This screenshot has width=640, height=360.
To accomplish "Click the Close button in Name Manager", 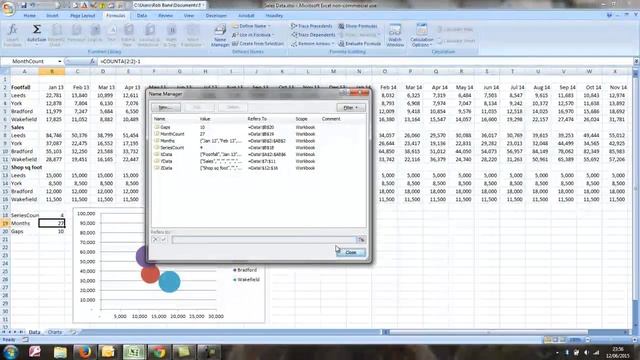I will point(351,253).
